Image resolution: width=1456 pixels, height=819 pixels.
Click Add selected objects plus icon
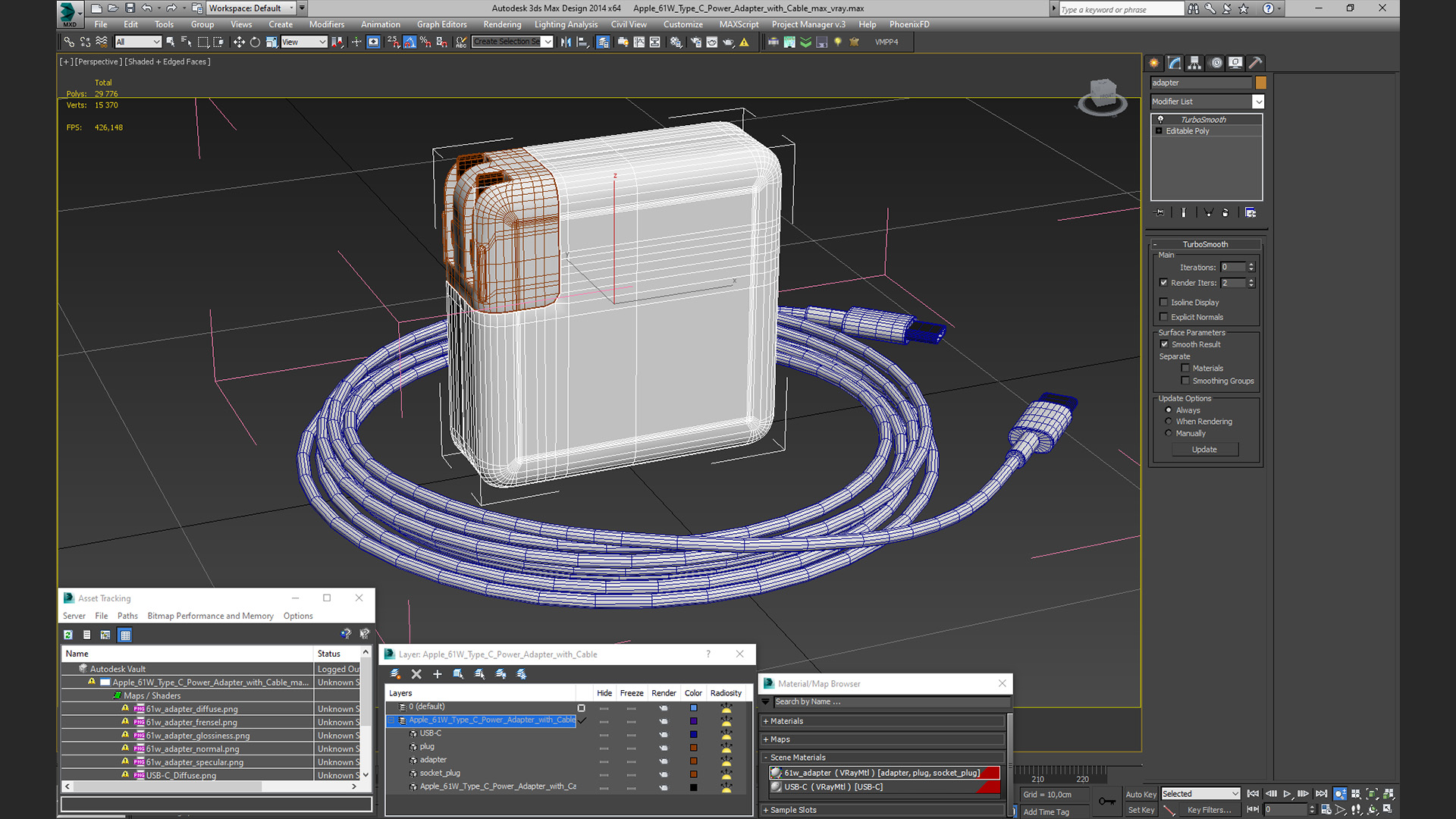pyautogui.click(x=438, y=674)
